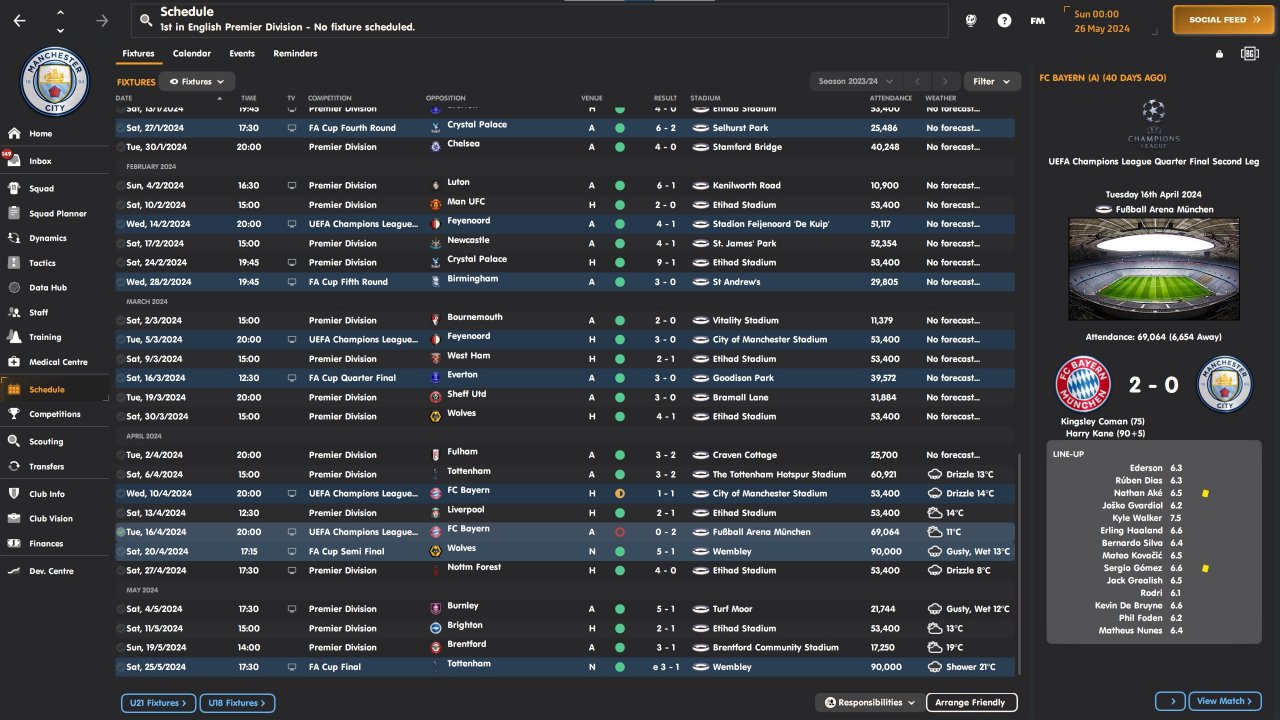Open the Filter dropdown
Image resolution: width=1280 pixels, height=720 pixels.
point(991,81)
